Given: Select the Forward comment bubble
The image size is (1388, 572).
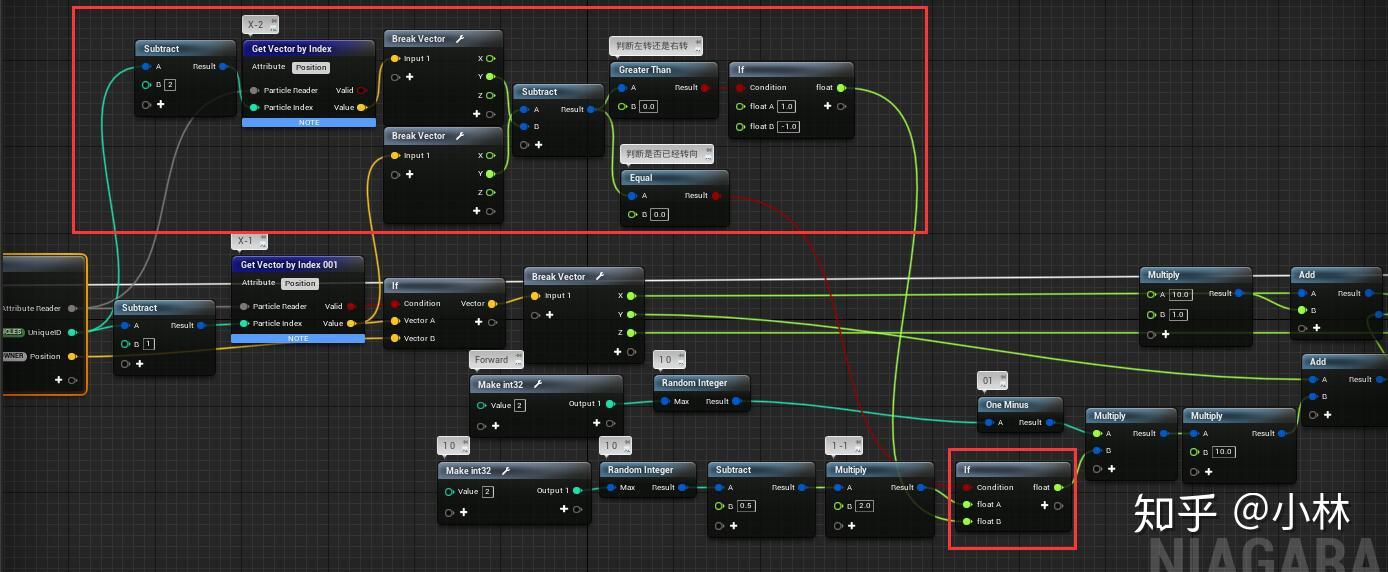Looking at the screenshot, I should point(496,360).
